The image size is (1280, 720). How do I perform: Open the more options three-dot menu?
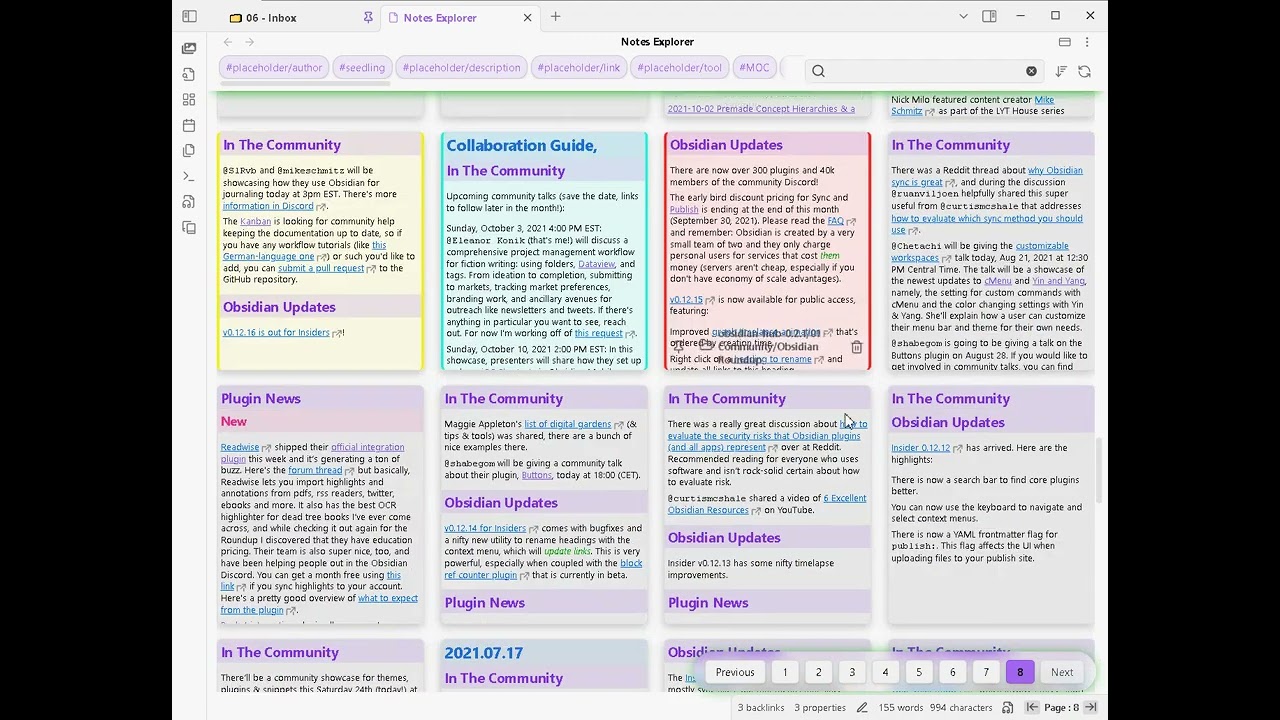coord(1087,42)
